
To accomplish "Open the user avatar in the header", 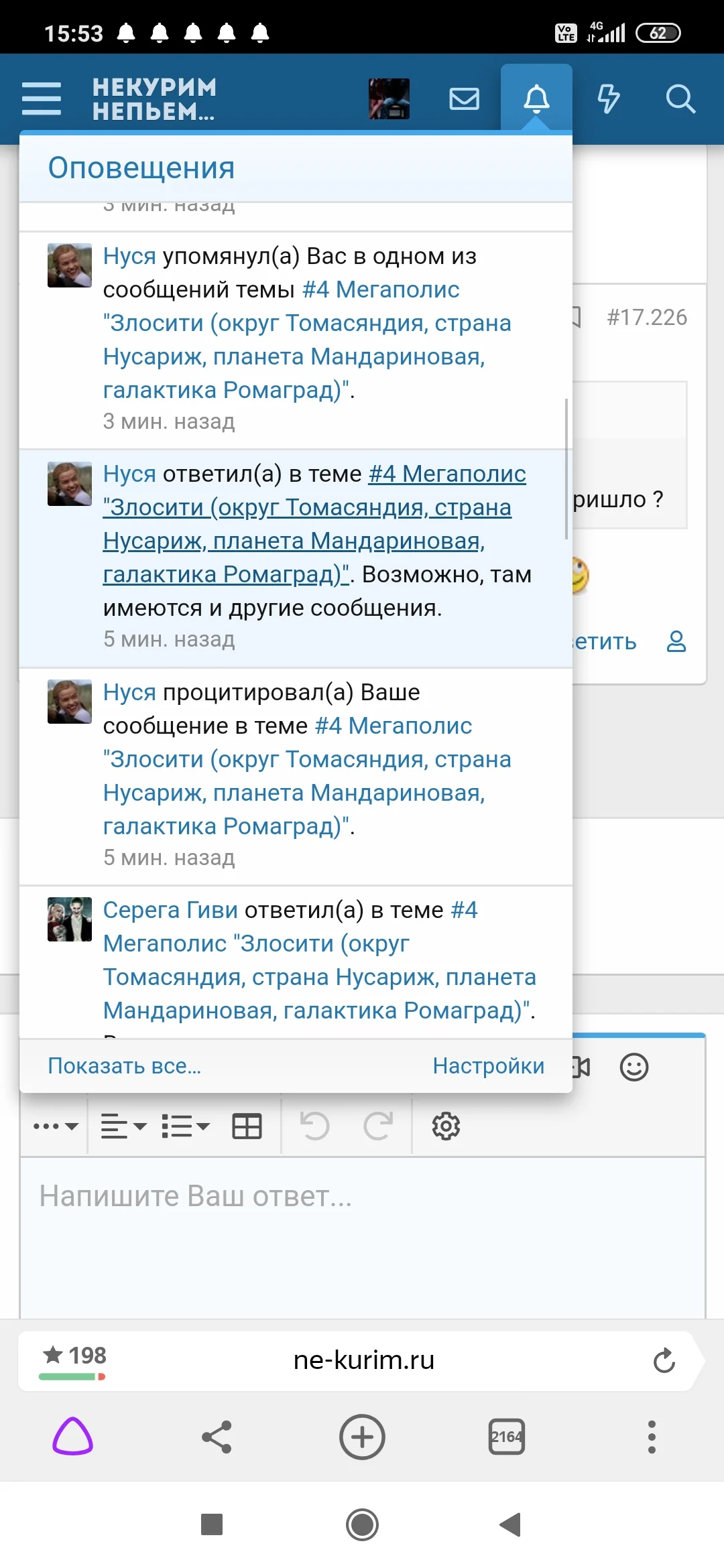I will pyautogui.click(x=389, y=99).
